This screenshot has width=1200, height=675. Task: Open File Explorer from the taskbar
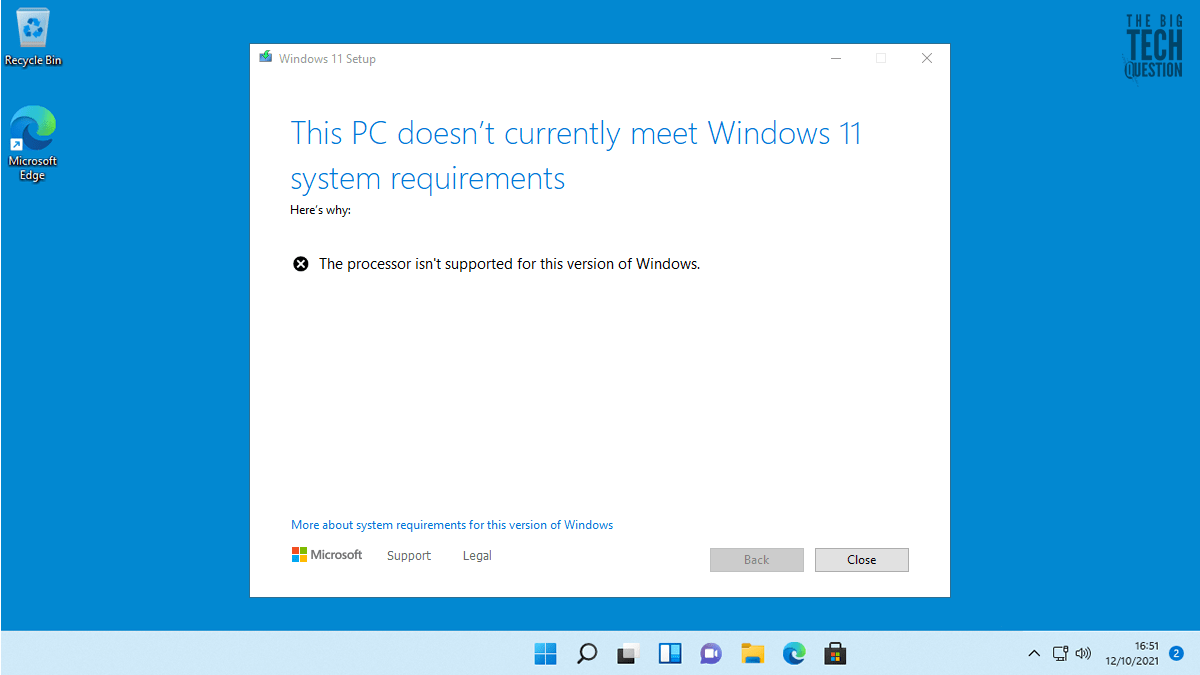753,653
